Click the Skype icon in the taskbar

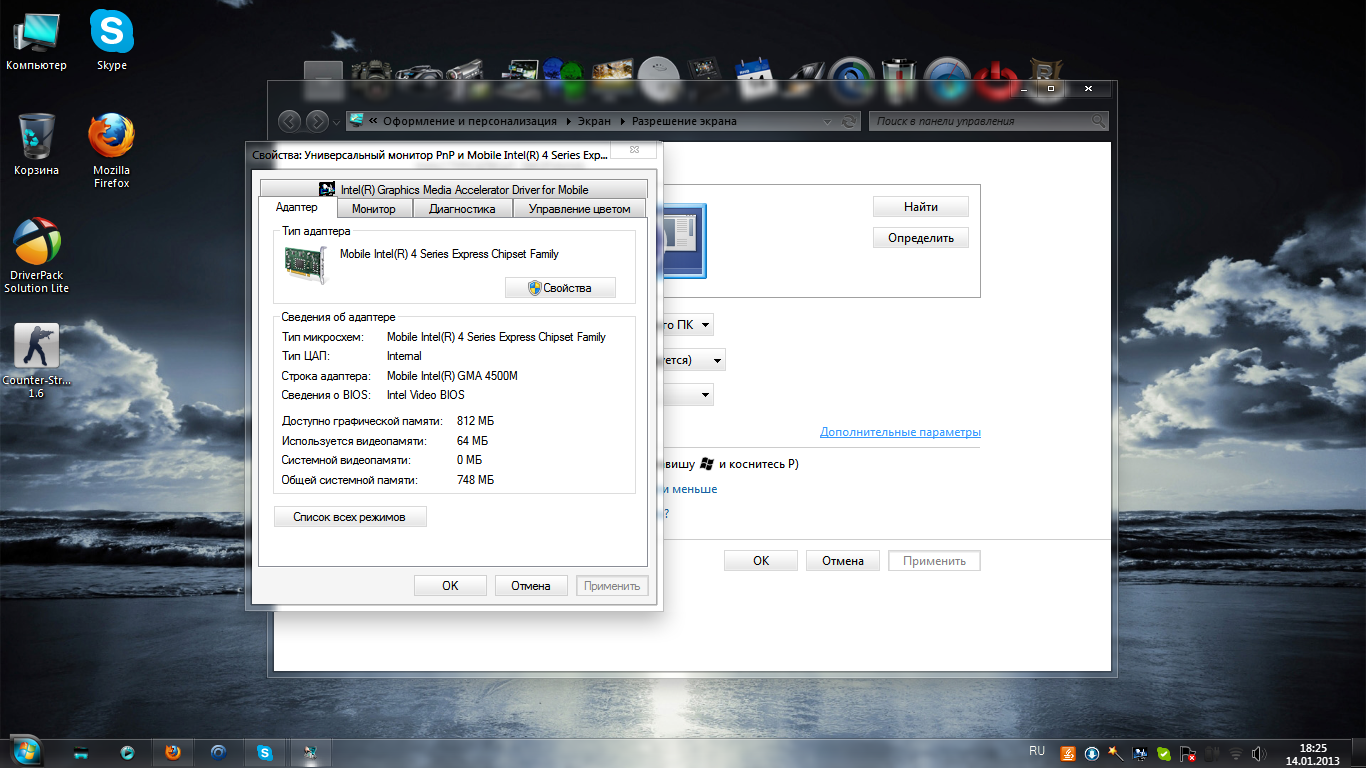click(x=265, y=753)
